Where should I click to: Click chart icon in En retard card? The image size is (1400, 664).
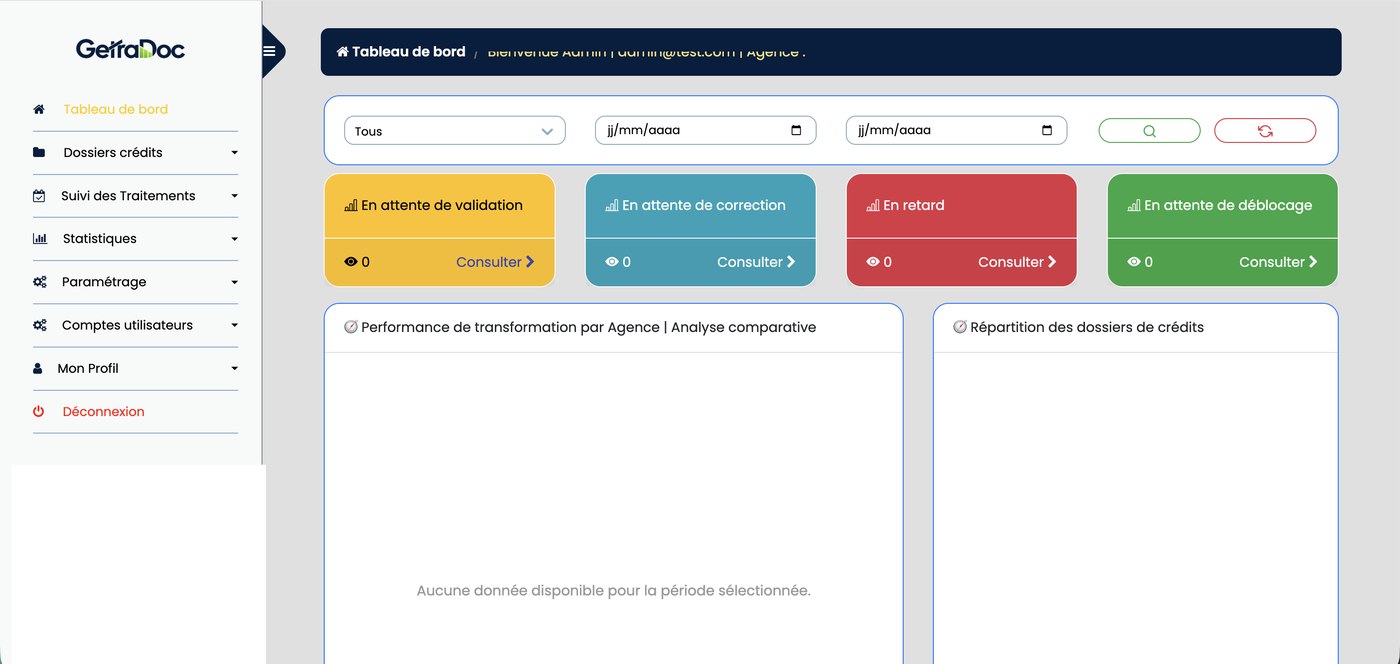coord(872,205)
